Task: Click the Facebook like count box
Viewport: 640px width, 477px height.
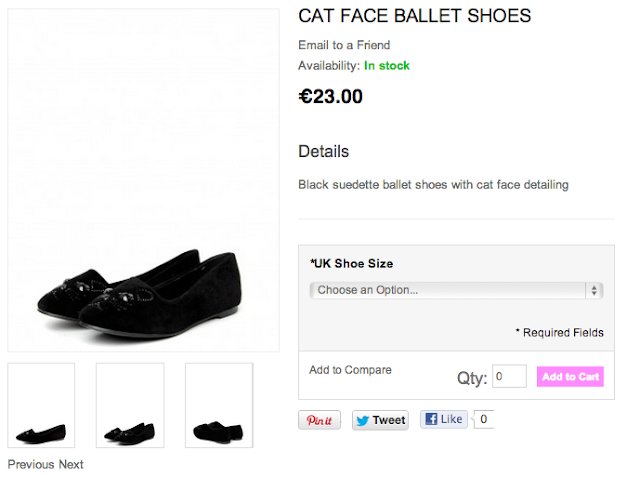Action: click(x=484, y=420)
